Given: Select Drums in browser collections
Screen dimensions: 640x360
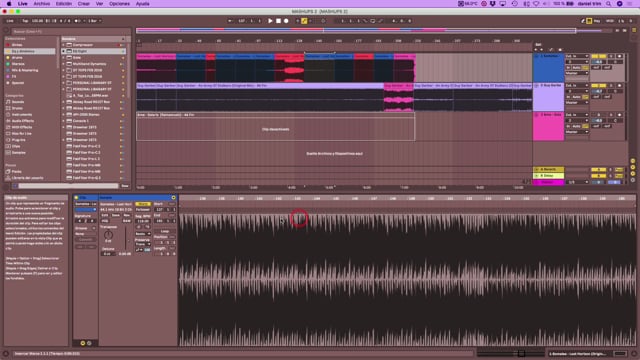Looking at the screenshot, I should (18, 58).
